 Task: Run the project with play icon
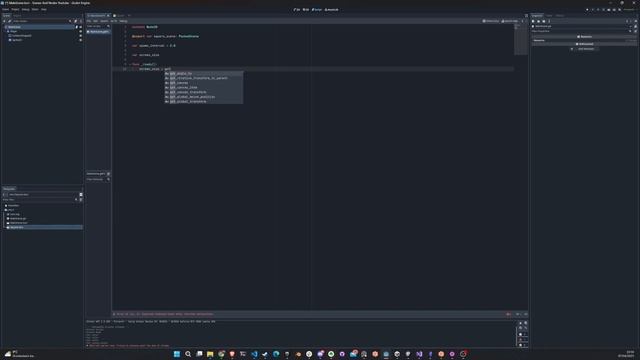[x=587, y=9]
